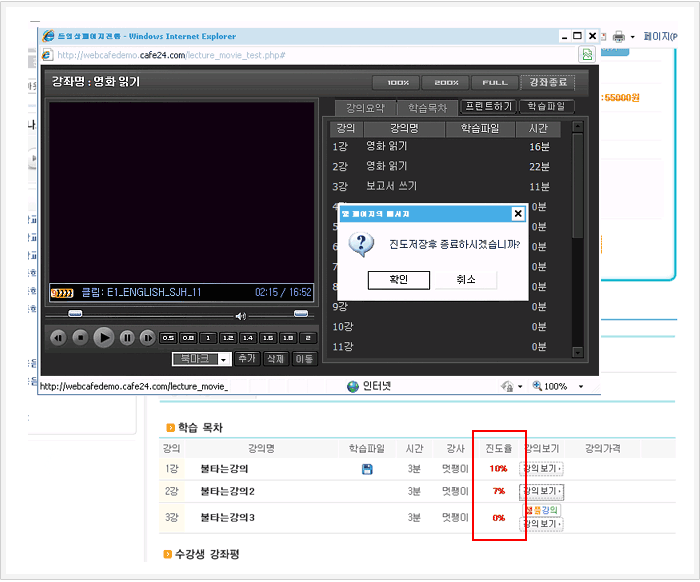Click 강좌종료 to end the lecture
Screen dimensions: 700x582
click(x=548, y=82)
